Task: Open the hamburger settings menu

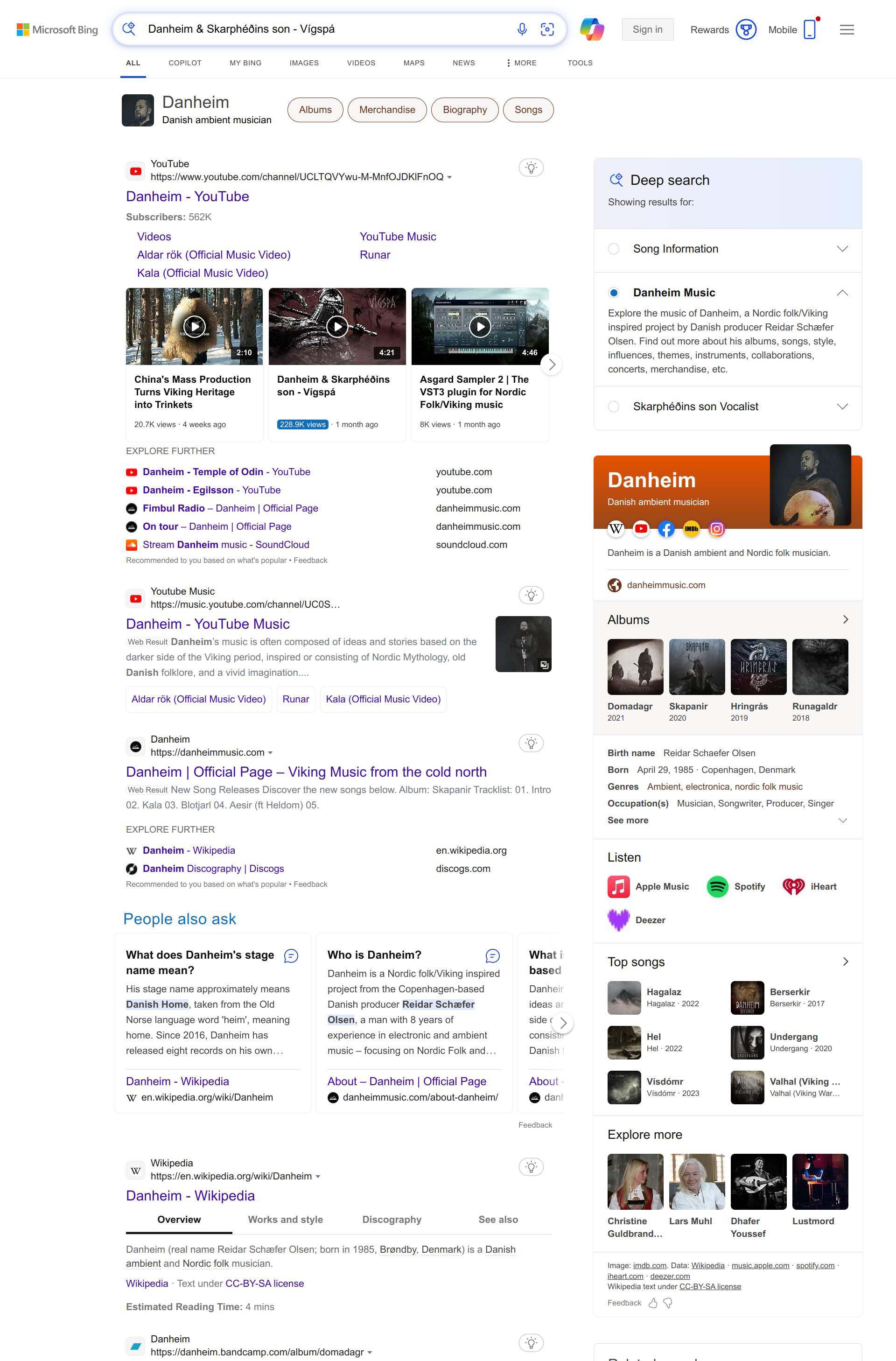Action: (x=846, y=29)
